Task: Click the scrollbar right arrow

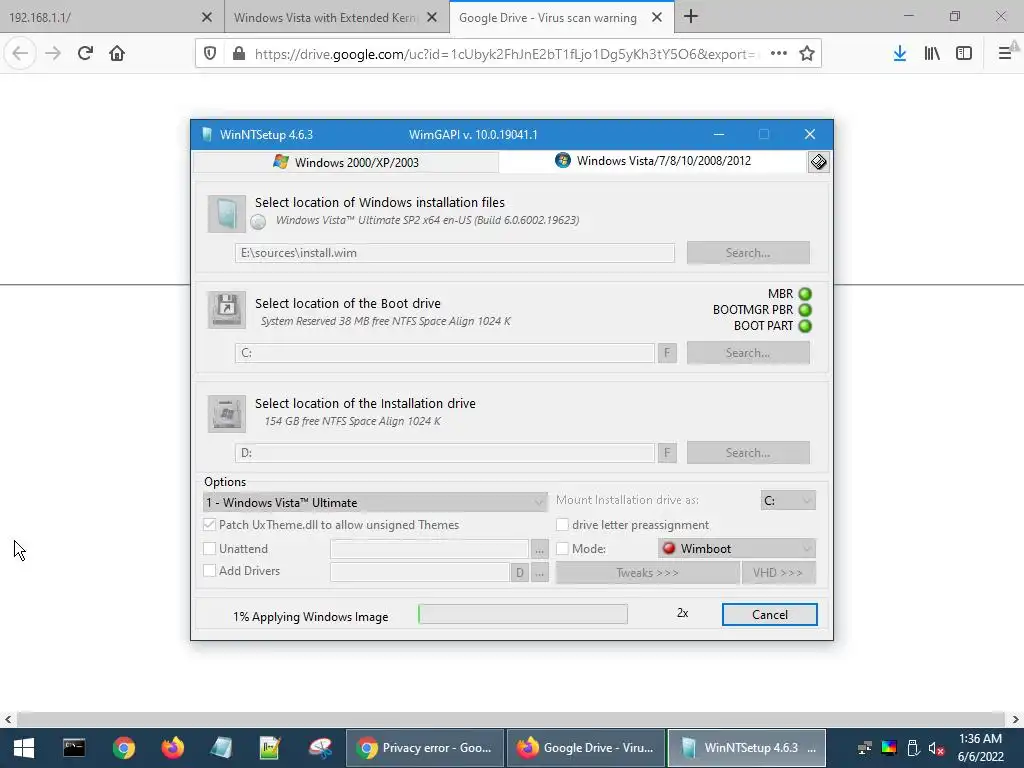Action: point(1015,719)
